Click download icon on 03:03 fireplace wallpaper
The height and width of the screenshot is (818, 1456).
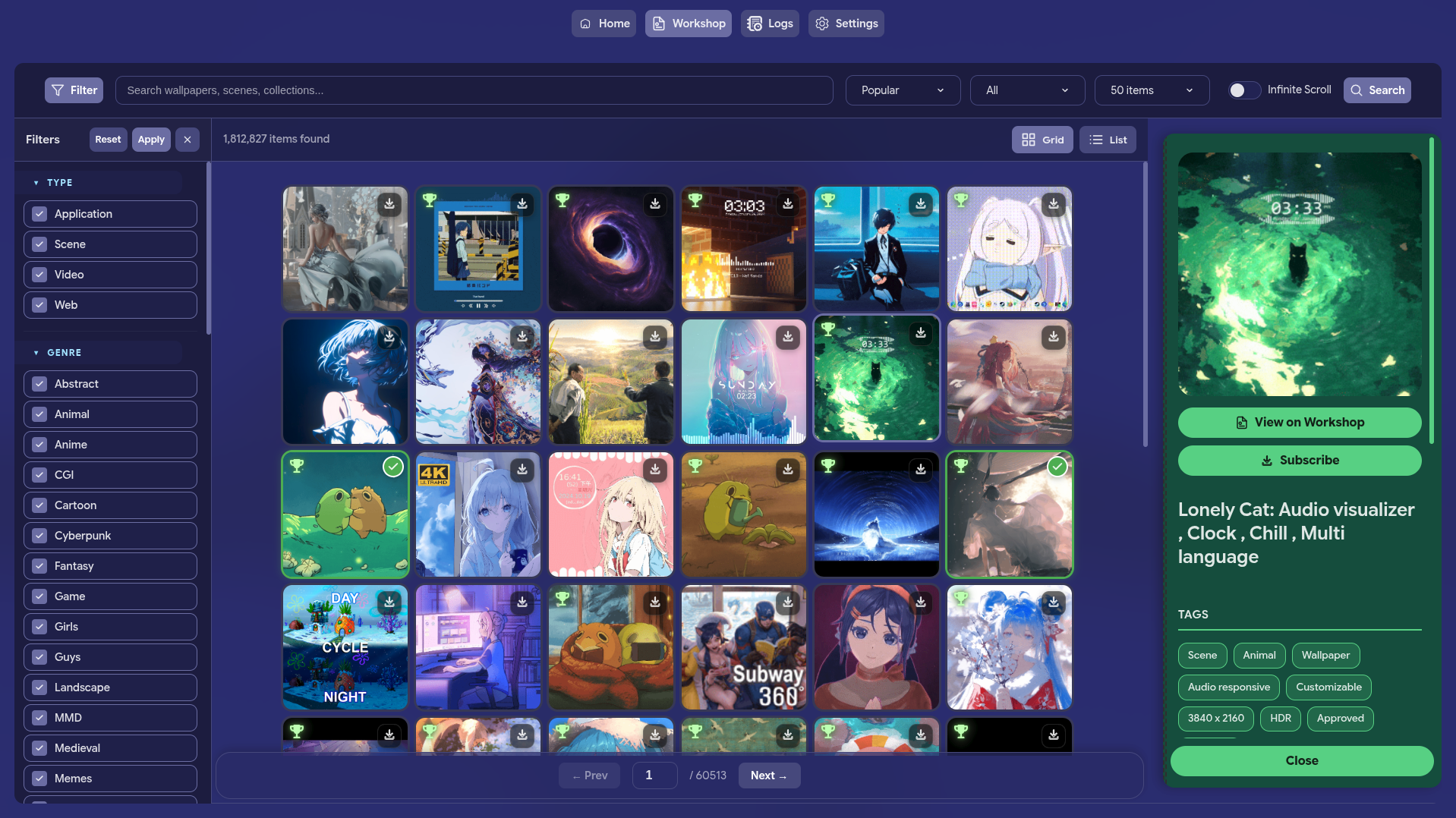click(x=788, y=204)
